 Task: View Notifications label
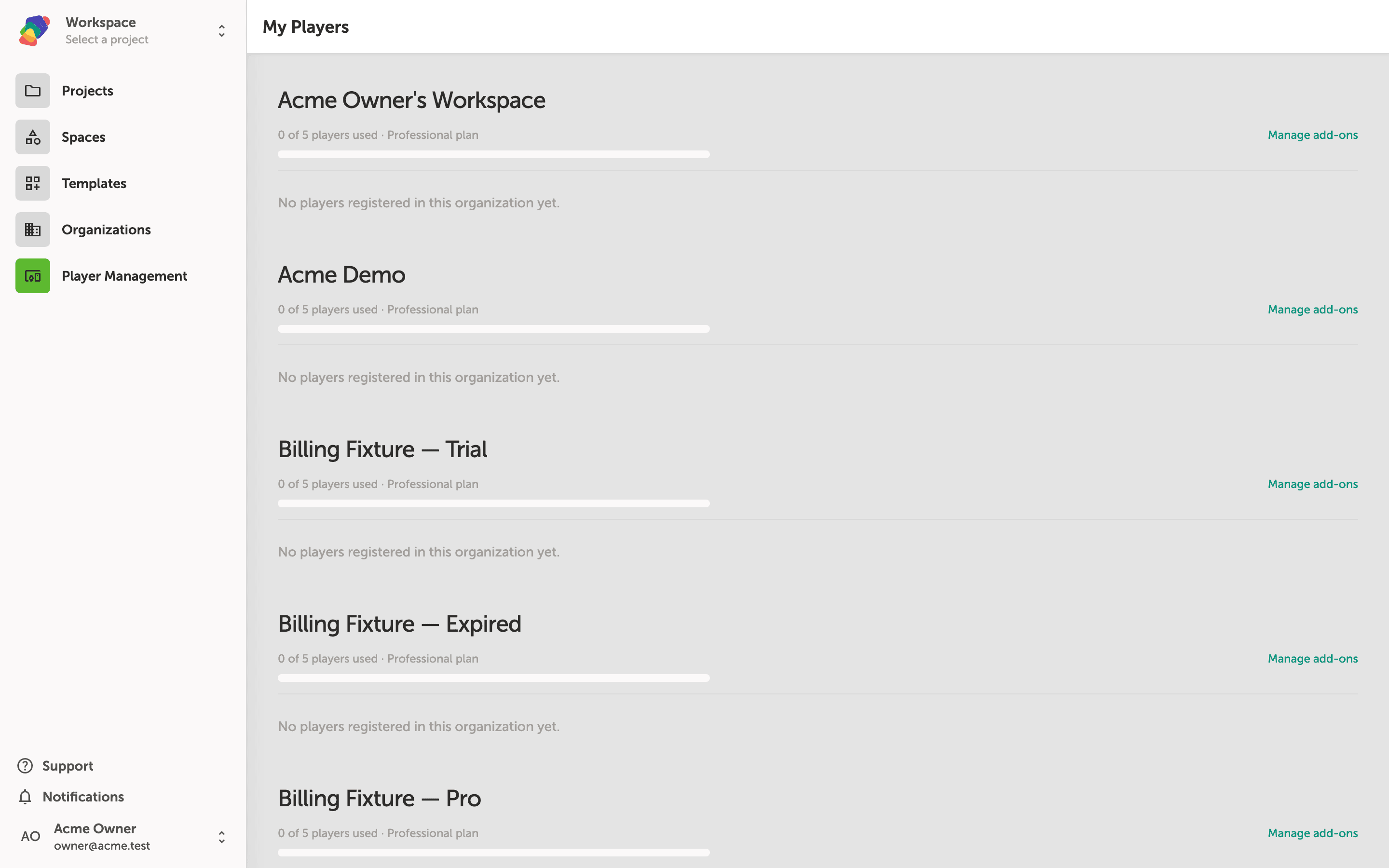(83, 797)
